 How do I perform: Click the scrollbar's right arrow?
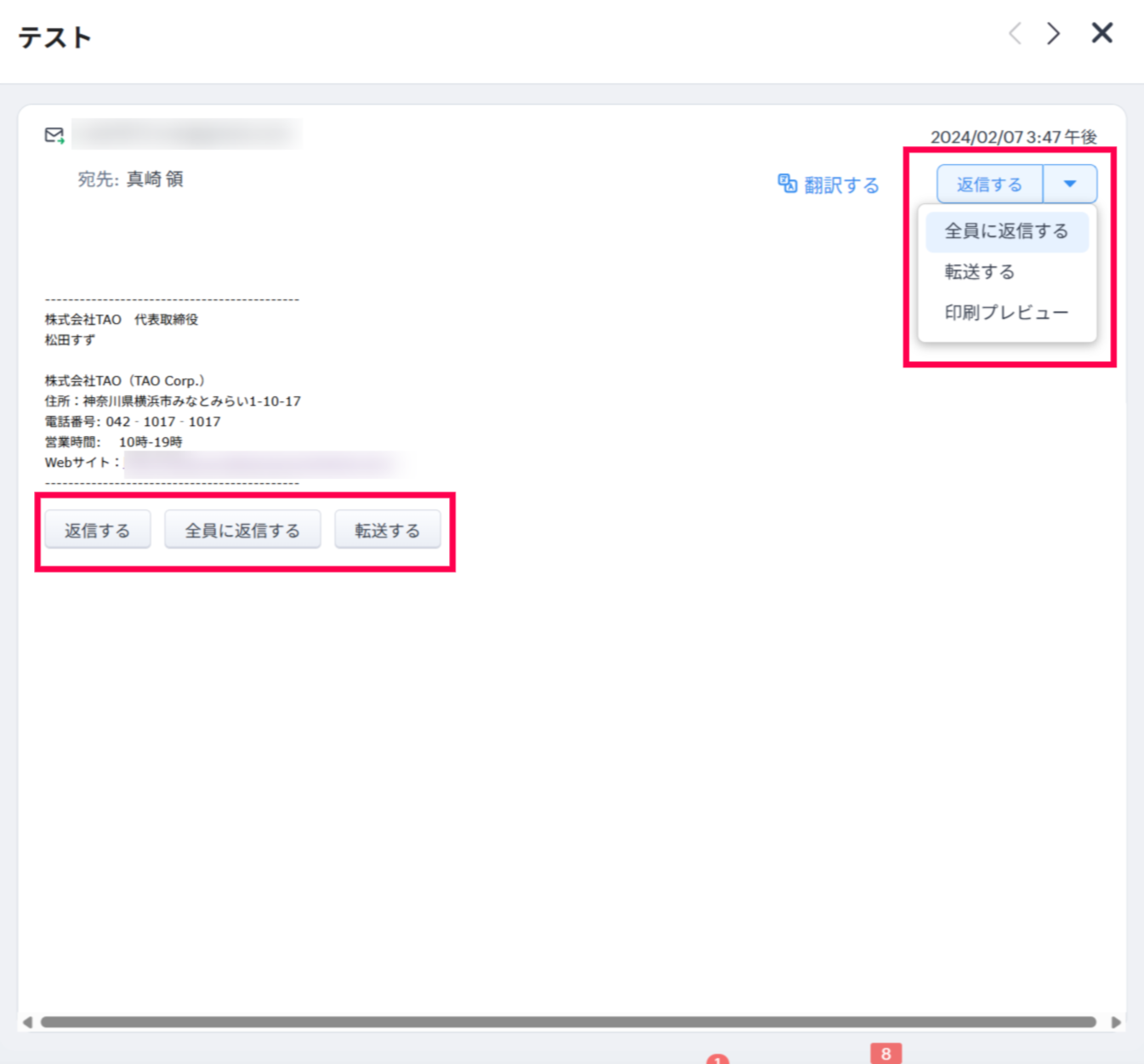[1116, 1021]
